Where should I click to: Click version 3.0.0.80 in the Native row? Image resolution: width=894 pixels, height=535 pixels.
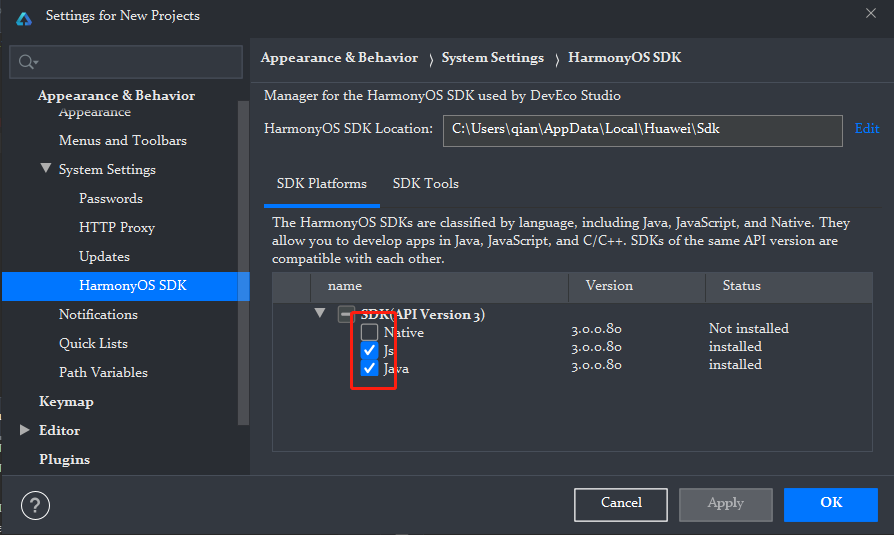(596, 329)
